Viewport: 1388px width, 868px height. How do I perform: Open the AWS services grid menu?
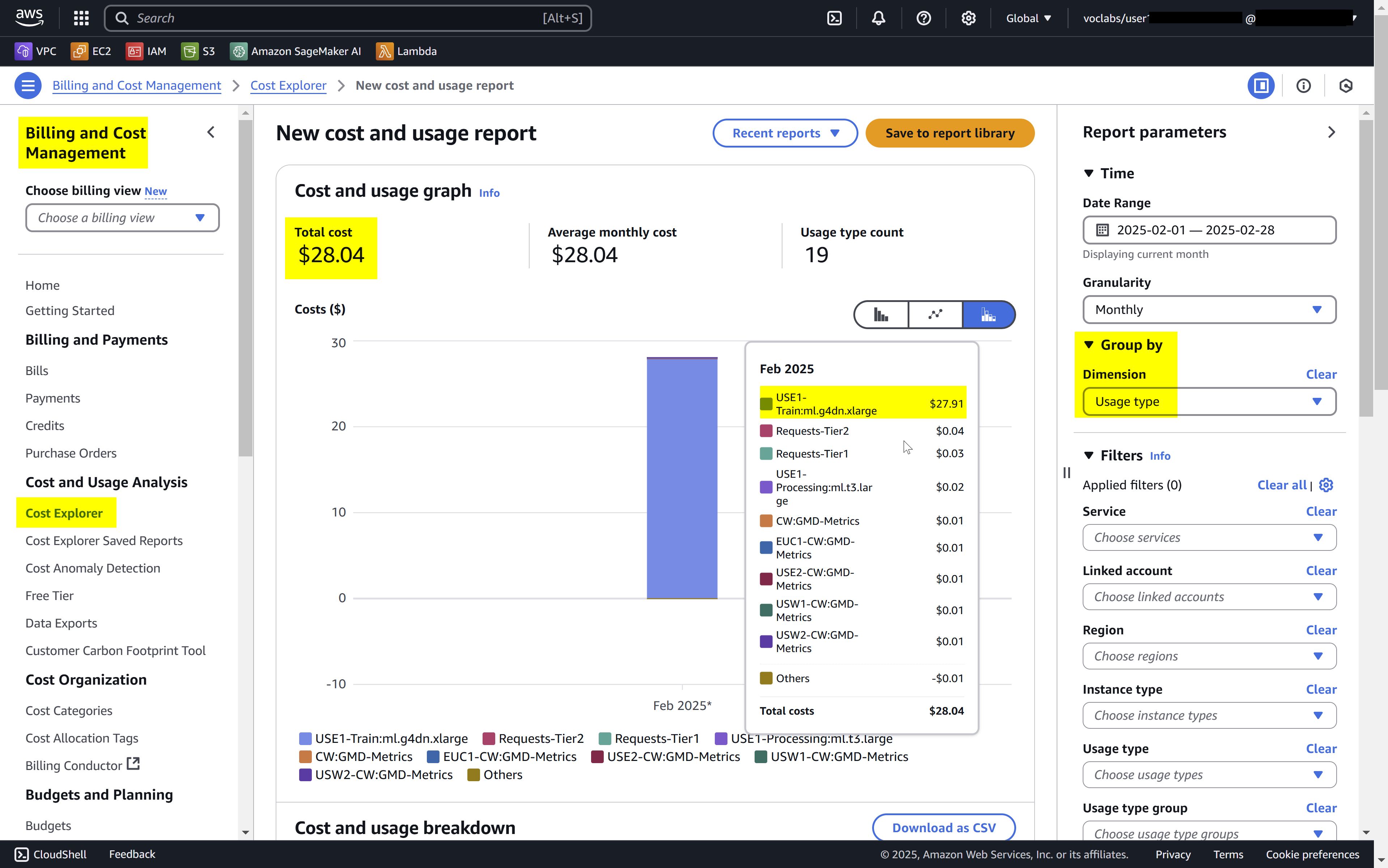[x=81, y=18]
